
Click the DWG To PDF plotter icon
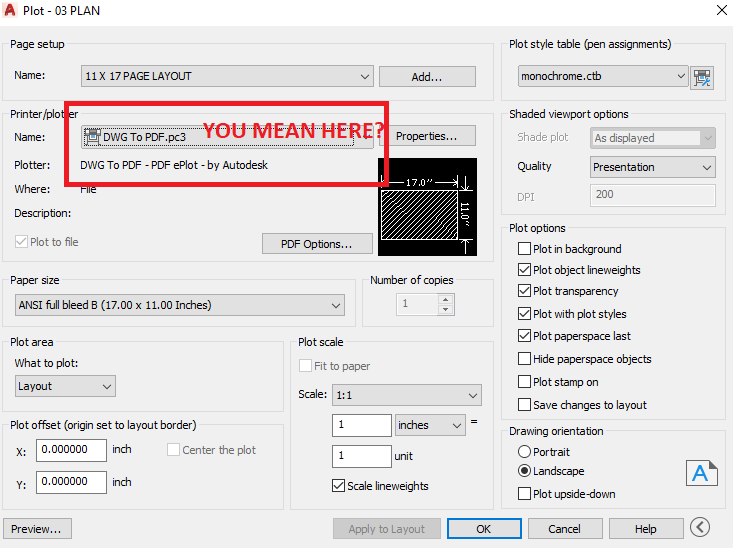point(92,137)
